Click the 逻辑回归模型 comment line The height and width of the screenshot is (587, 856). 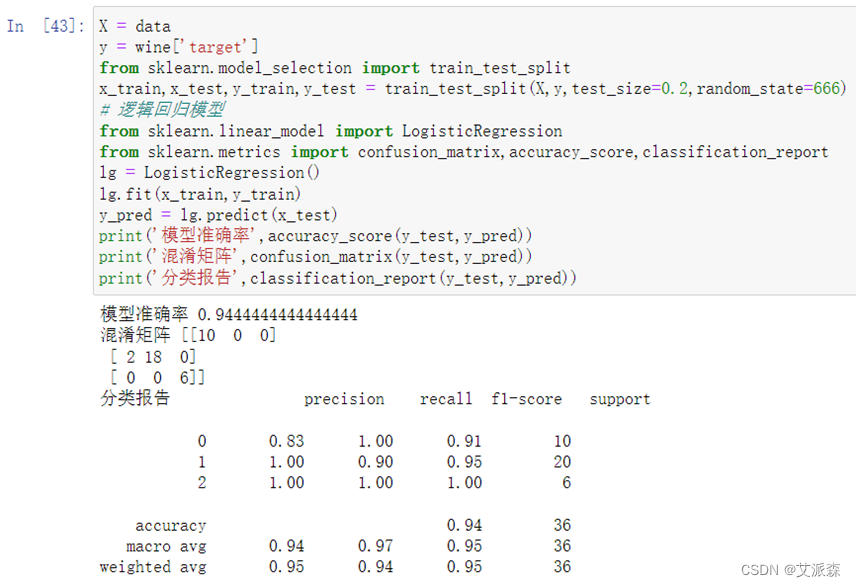tap(162, 110)
